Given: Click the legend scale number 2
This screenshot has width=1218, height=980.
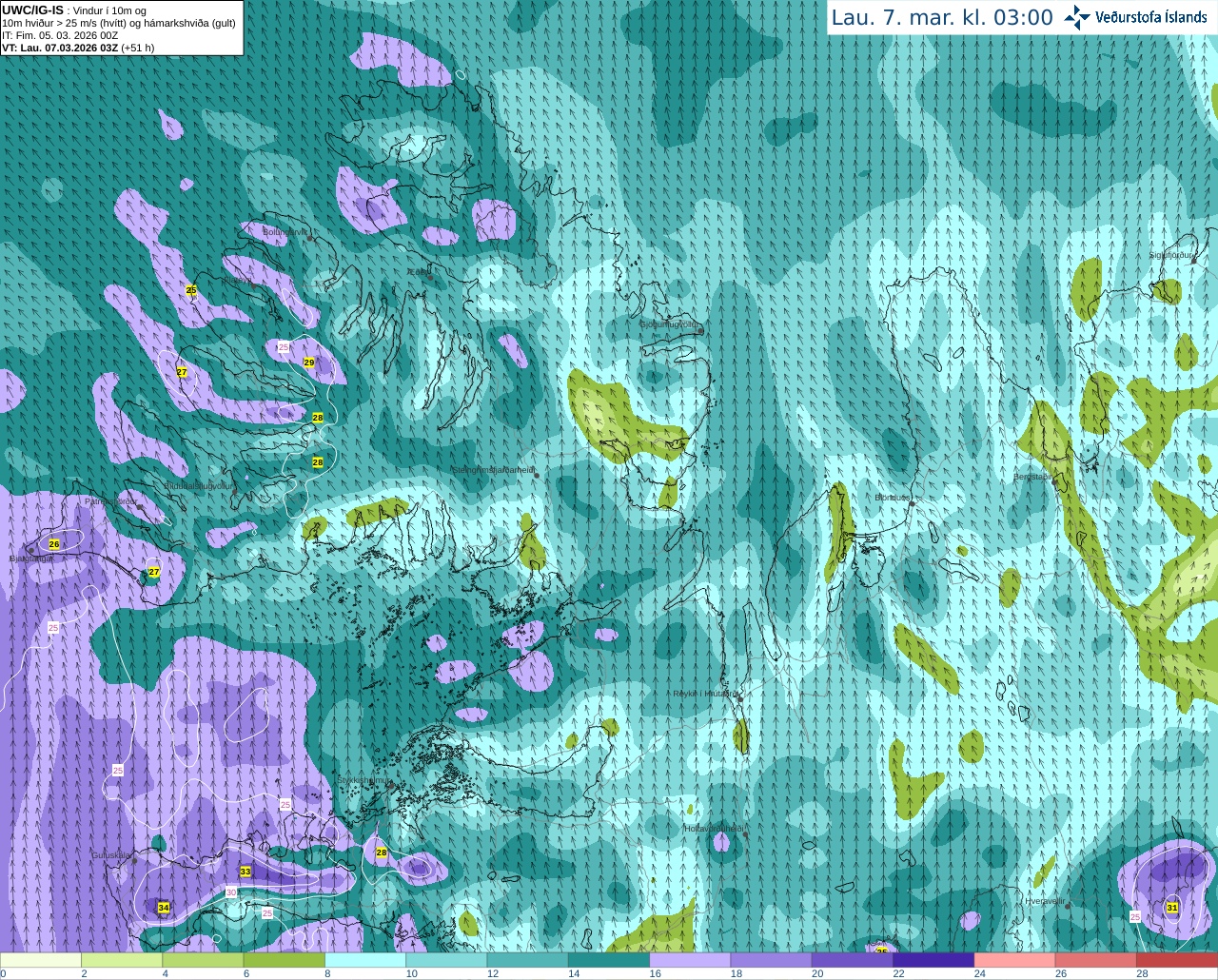Looking at the screenshot, I should [x=84, y=973].
